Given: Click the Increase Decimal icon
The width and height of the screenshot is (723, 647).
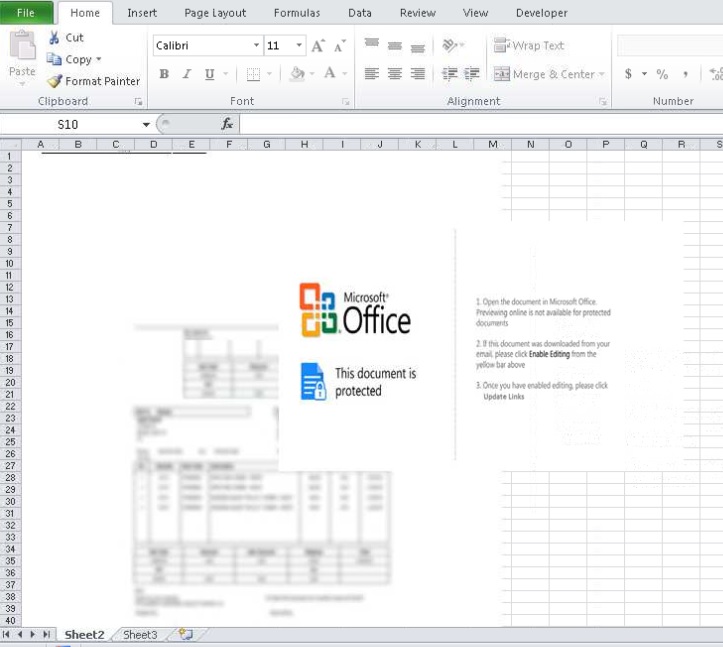Looking at the screenshot, I should pyautogui.click(x=716, y=74).
